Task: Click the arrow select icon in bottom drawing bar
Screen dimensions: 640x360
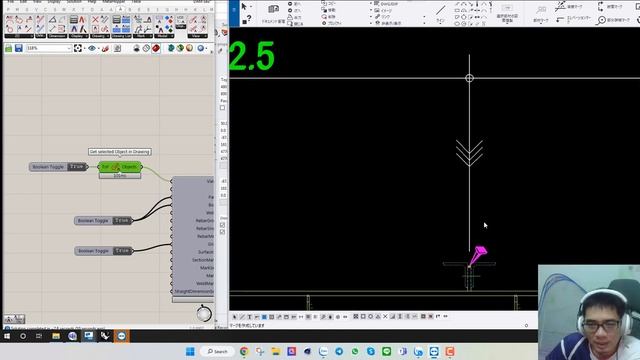Action: point(235,317)
